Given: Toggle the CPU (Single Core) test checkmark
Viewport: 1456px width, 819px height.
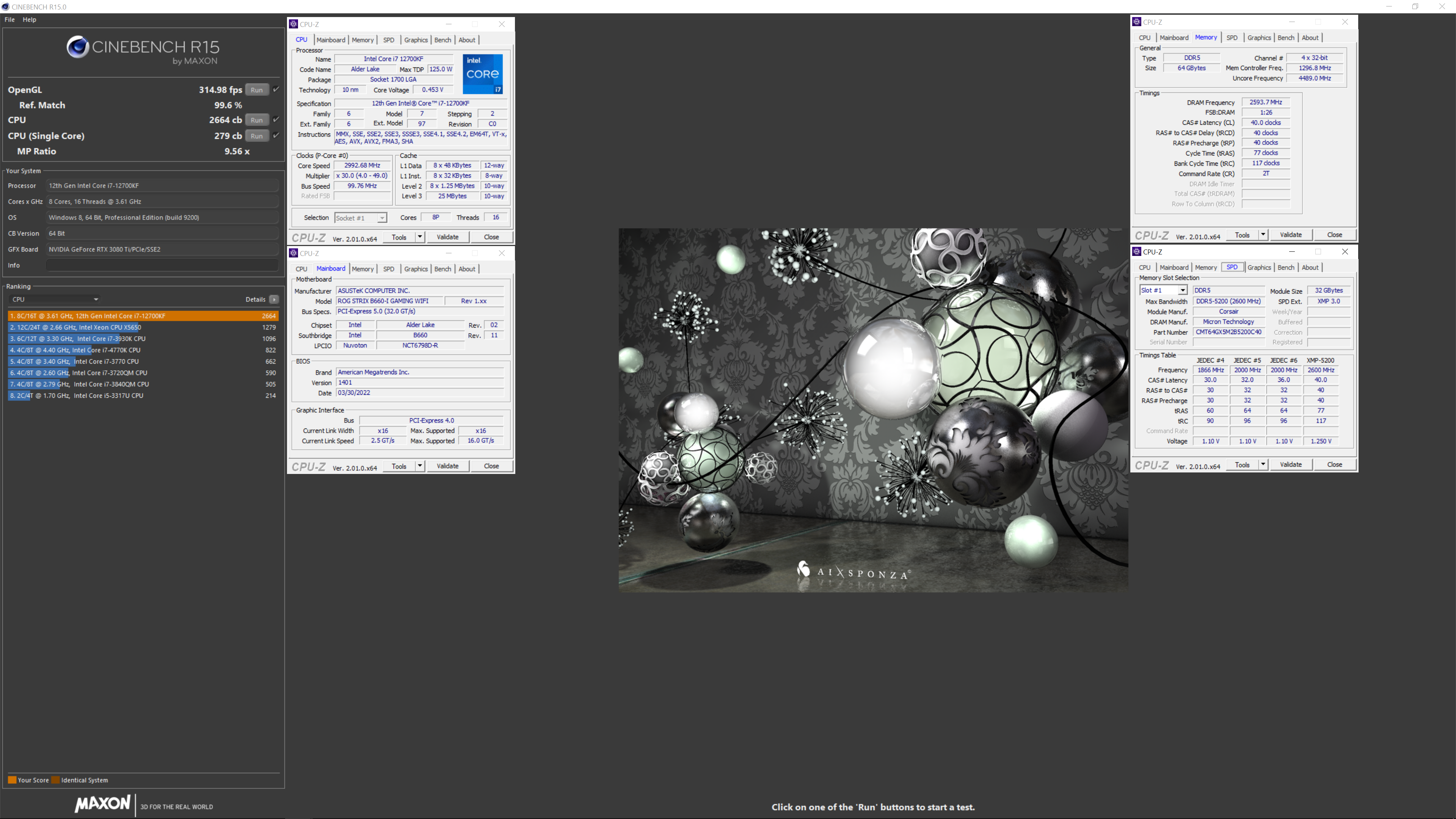Looking at the screenshot, I should click(276, 135).
